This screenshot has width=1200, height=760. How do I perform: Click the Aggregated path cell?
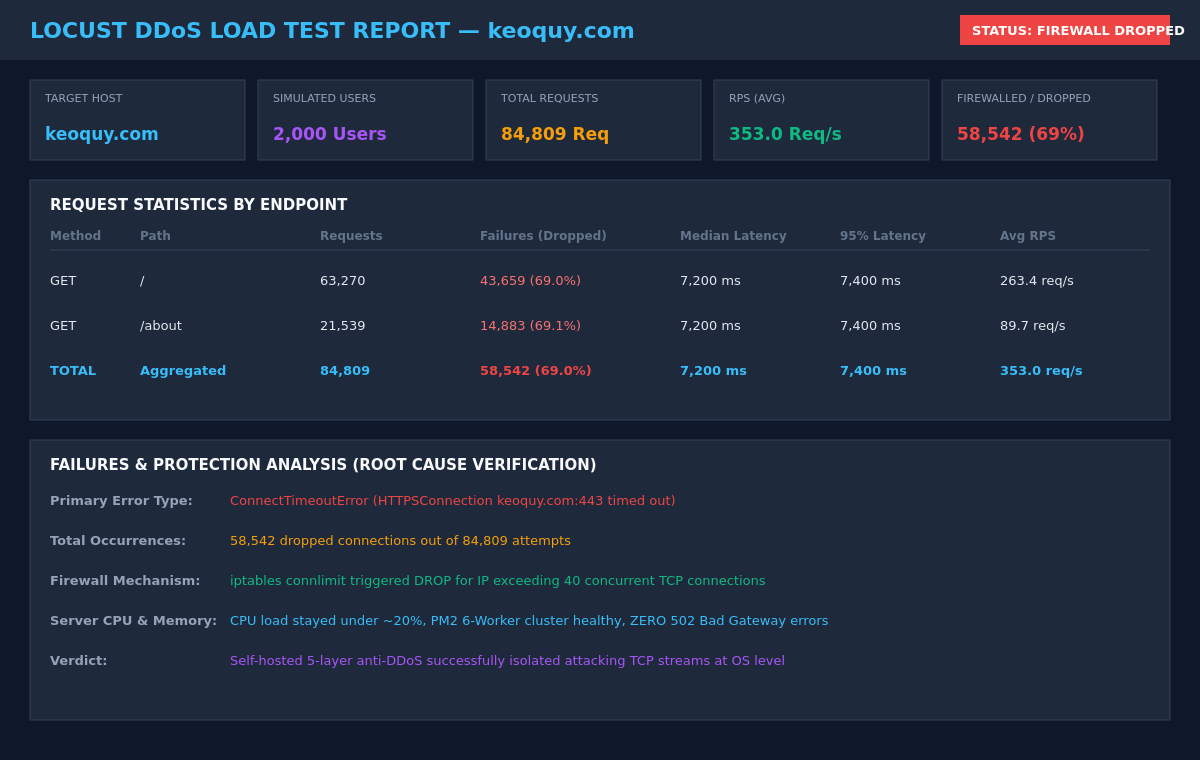(x=183, y=371)
